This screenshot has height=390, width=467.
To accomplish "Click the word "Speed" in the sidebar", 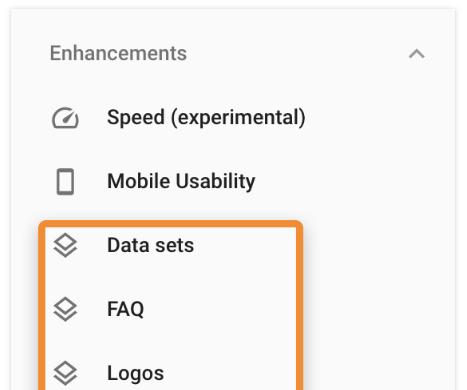I will coord(136,118).
